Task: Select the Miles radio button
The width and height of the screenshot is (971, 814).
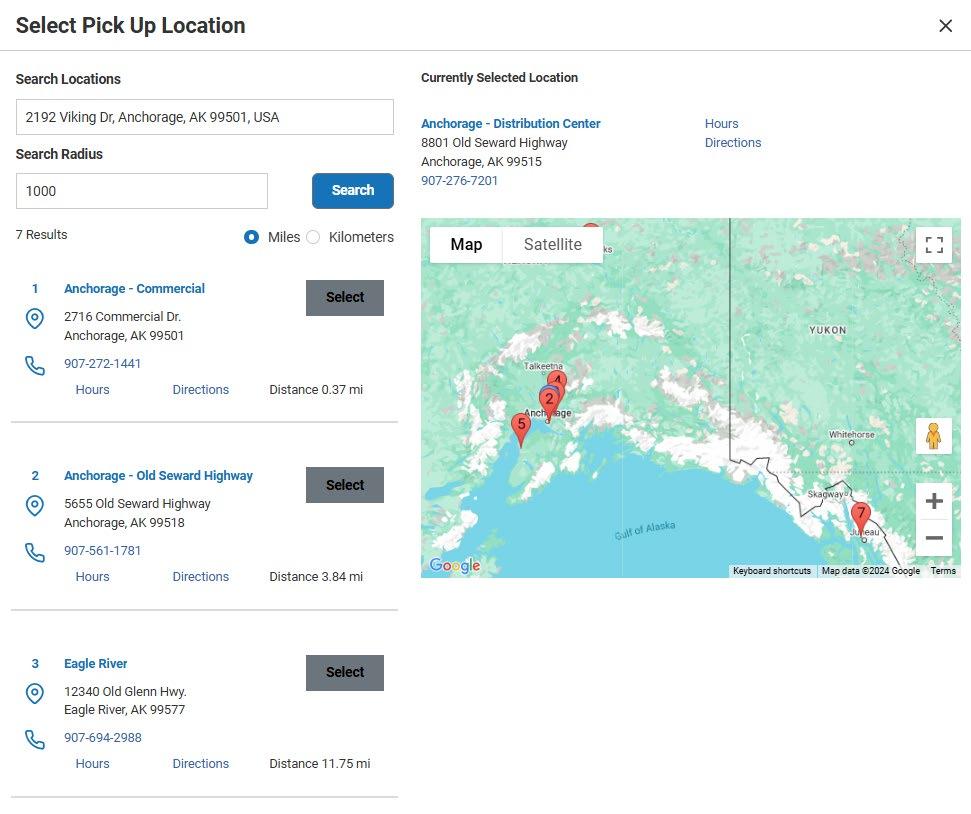Action: tap(251, 237)
